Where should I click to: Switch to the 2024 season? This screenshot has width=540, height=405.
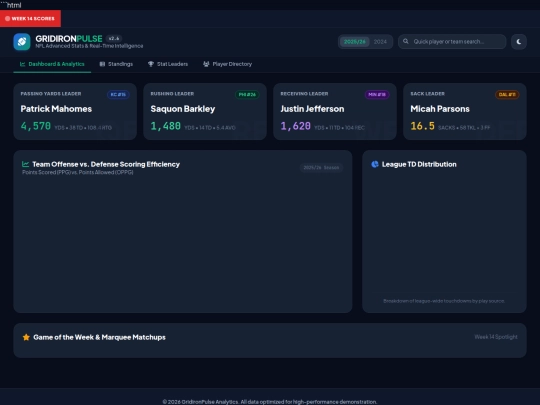tap(380, 42)
